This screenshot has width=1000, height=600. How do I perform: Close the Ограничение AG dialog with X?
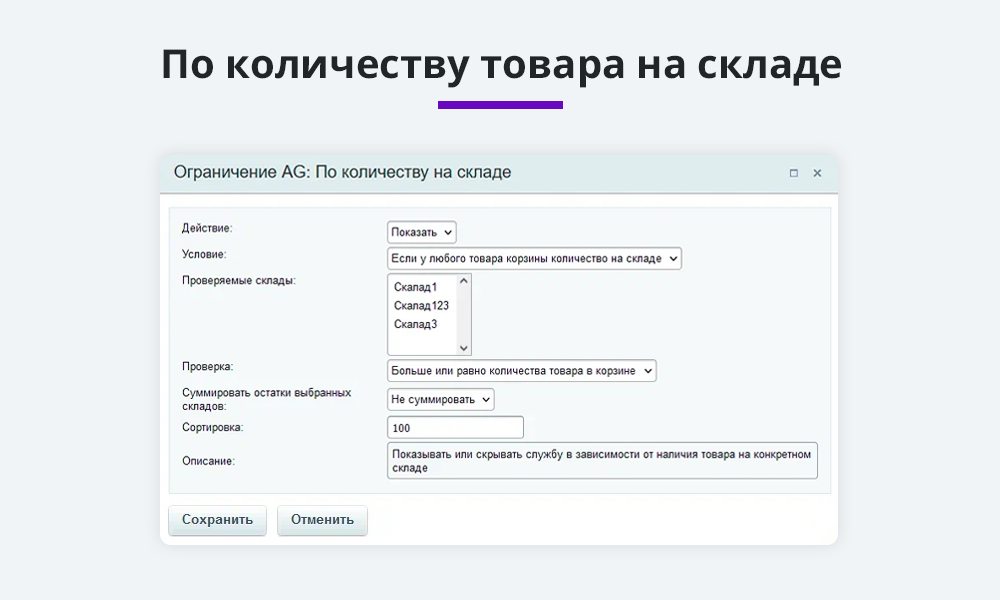[817, 172]
